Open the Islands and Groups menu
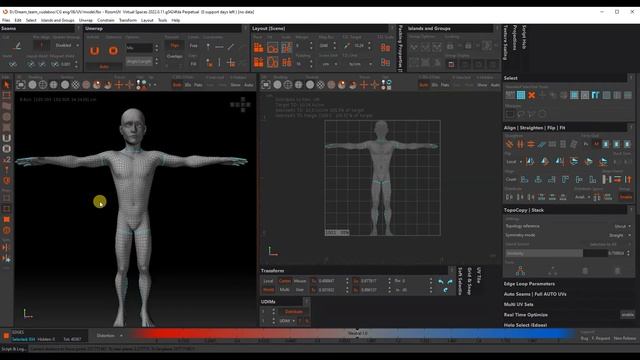640x360 pixels. (x=58, y=20)
